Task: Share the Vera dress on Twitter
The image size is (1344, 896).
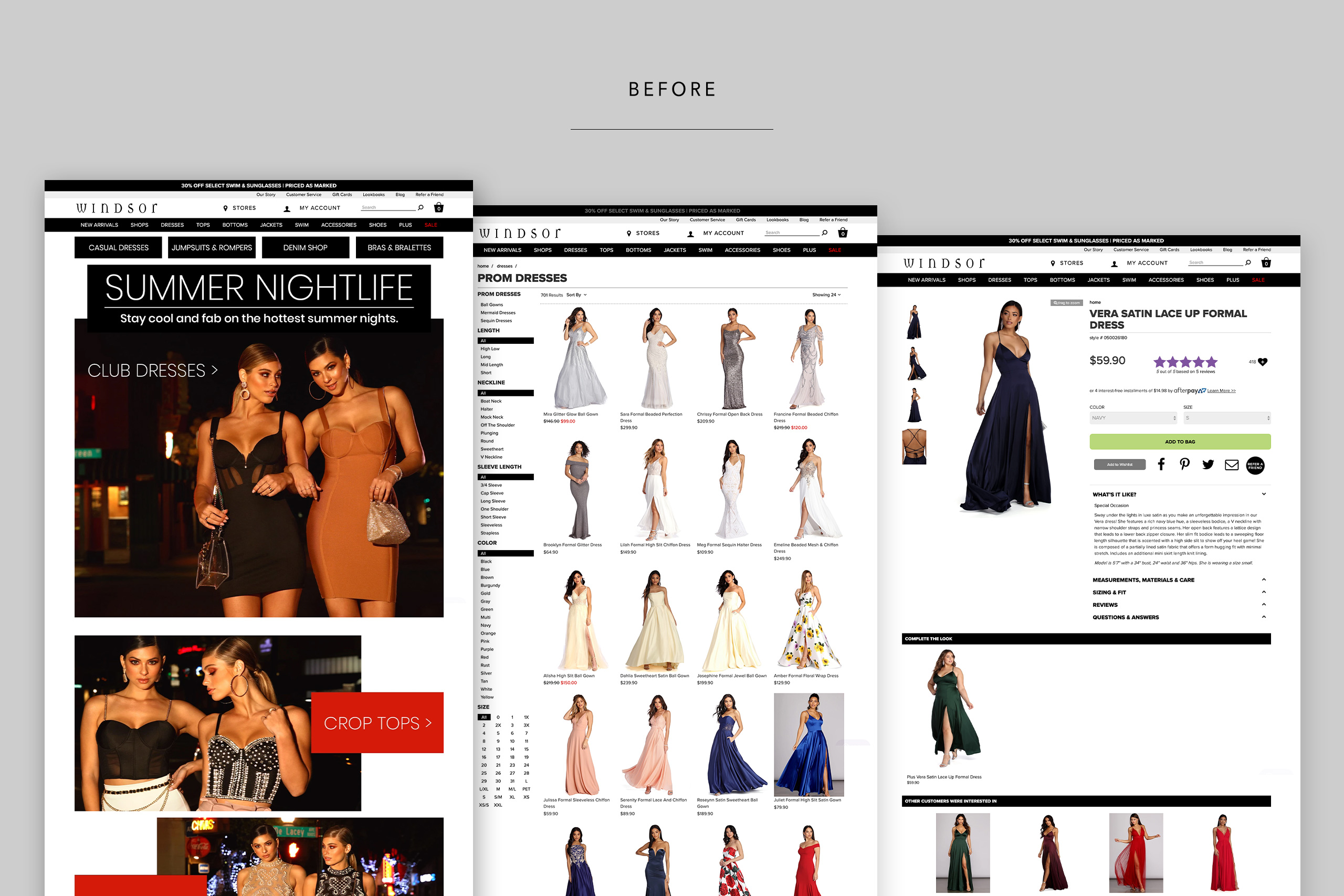Action: click(1208, 465)
